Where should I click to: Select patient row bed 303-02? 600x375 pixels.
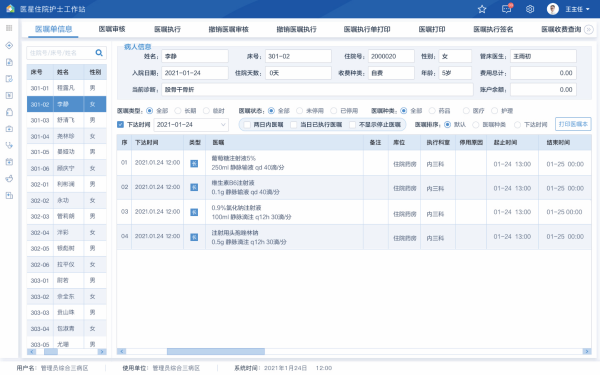(67, 297)
